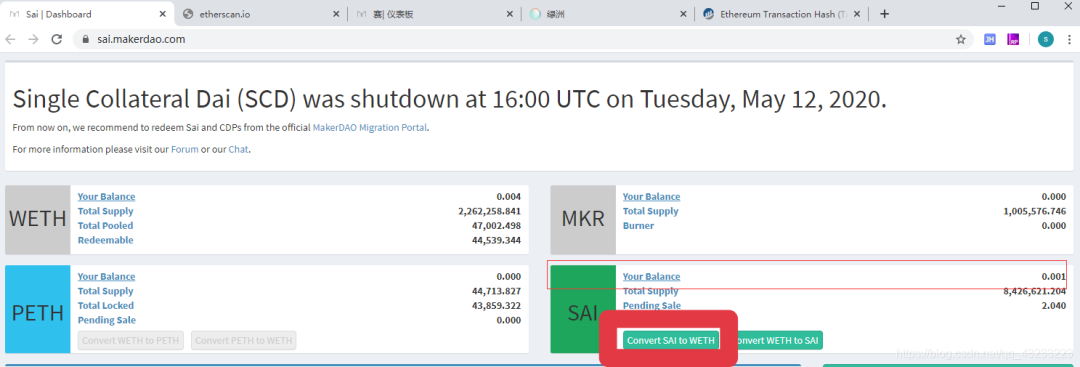Click the padlock icon in address bar

point(85,39)
